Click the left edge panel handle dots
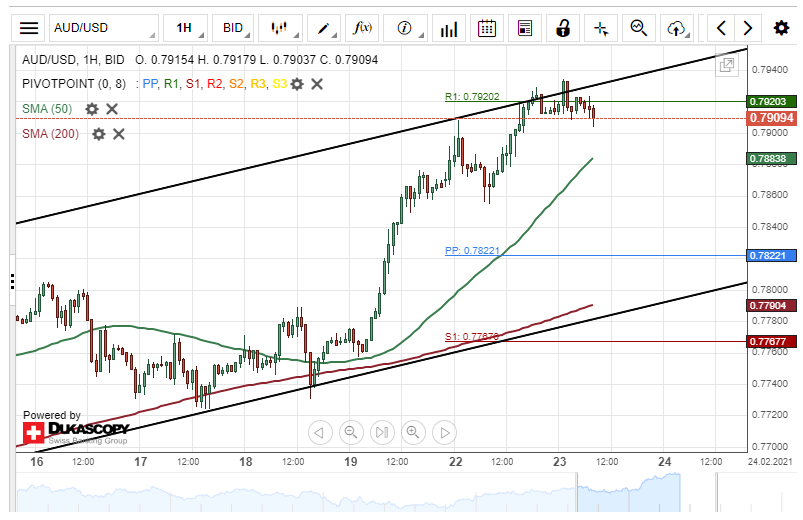This screenshot has height=520, width=803. [x=12, y=281]
